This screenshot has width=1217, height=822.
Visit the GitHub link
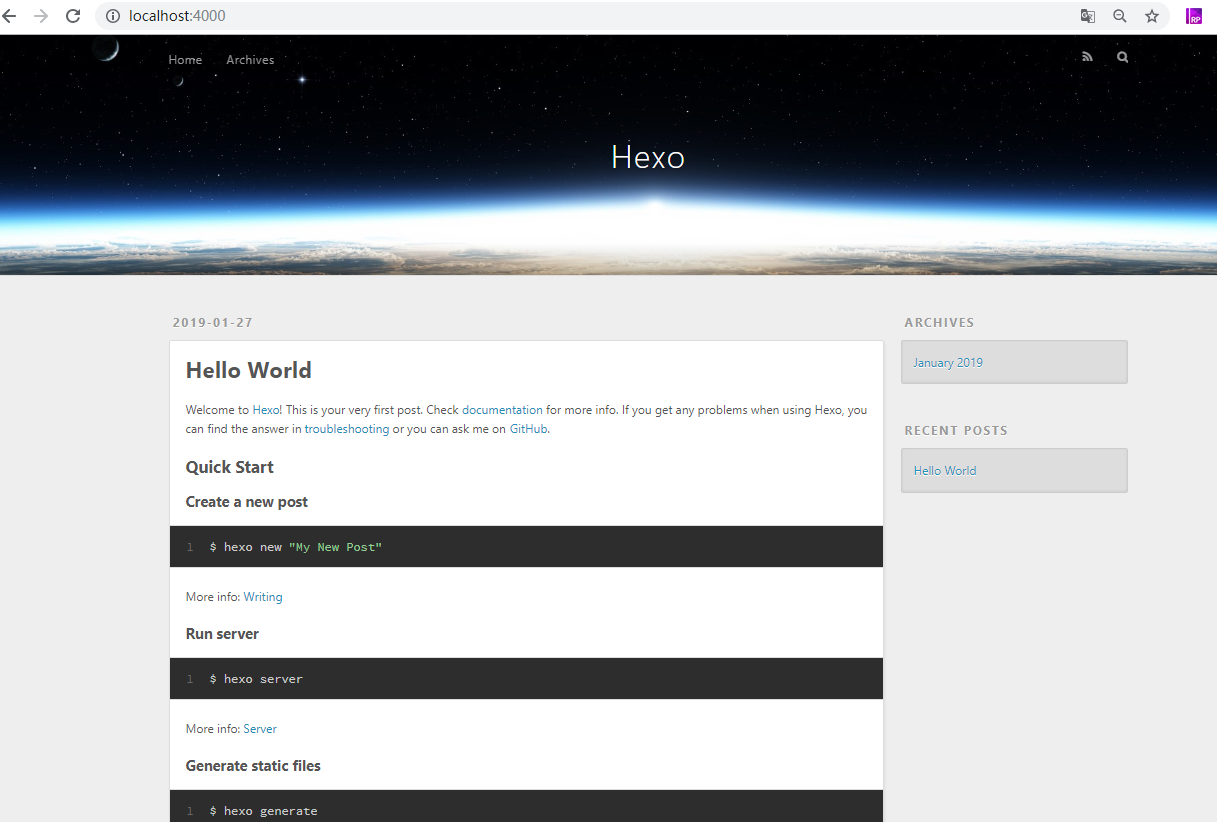pyautogui.click(x=529, y=429)
